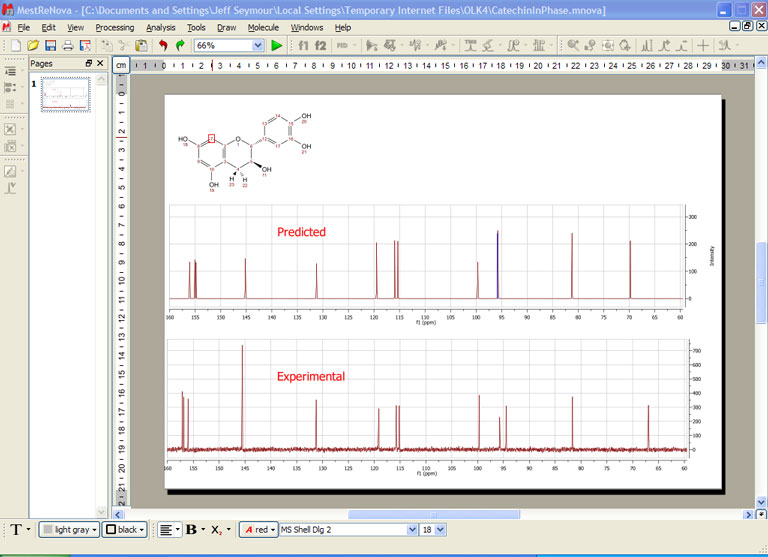Open the font size 18 dropdown
The width and height of the screenshot is (768, 557).
point(441,529)
